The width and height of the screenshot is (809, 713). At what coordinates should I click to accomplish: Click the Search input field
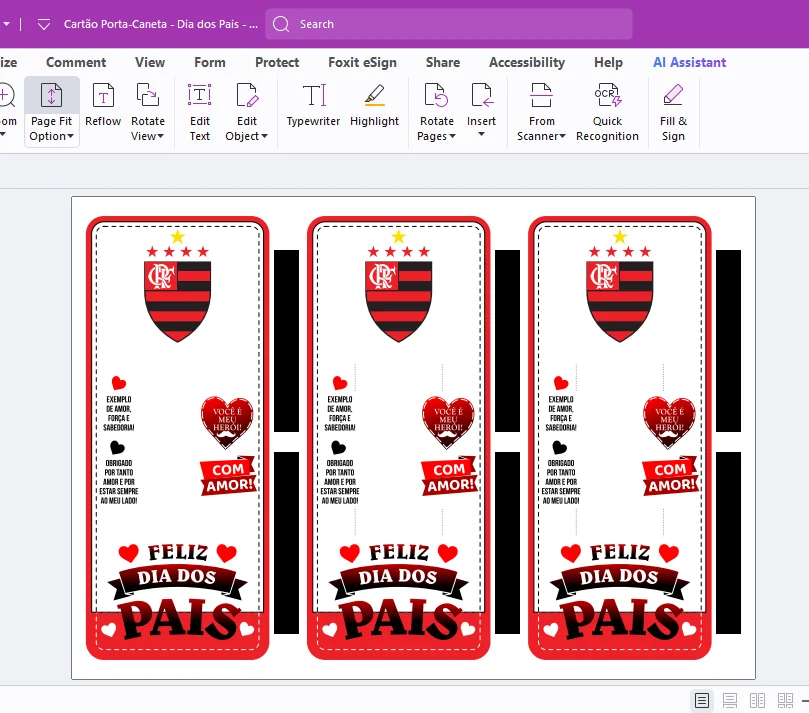pyautogui.click(x=449, y=24)
